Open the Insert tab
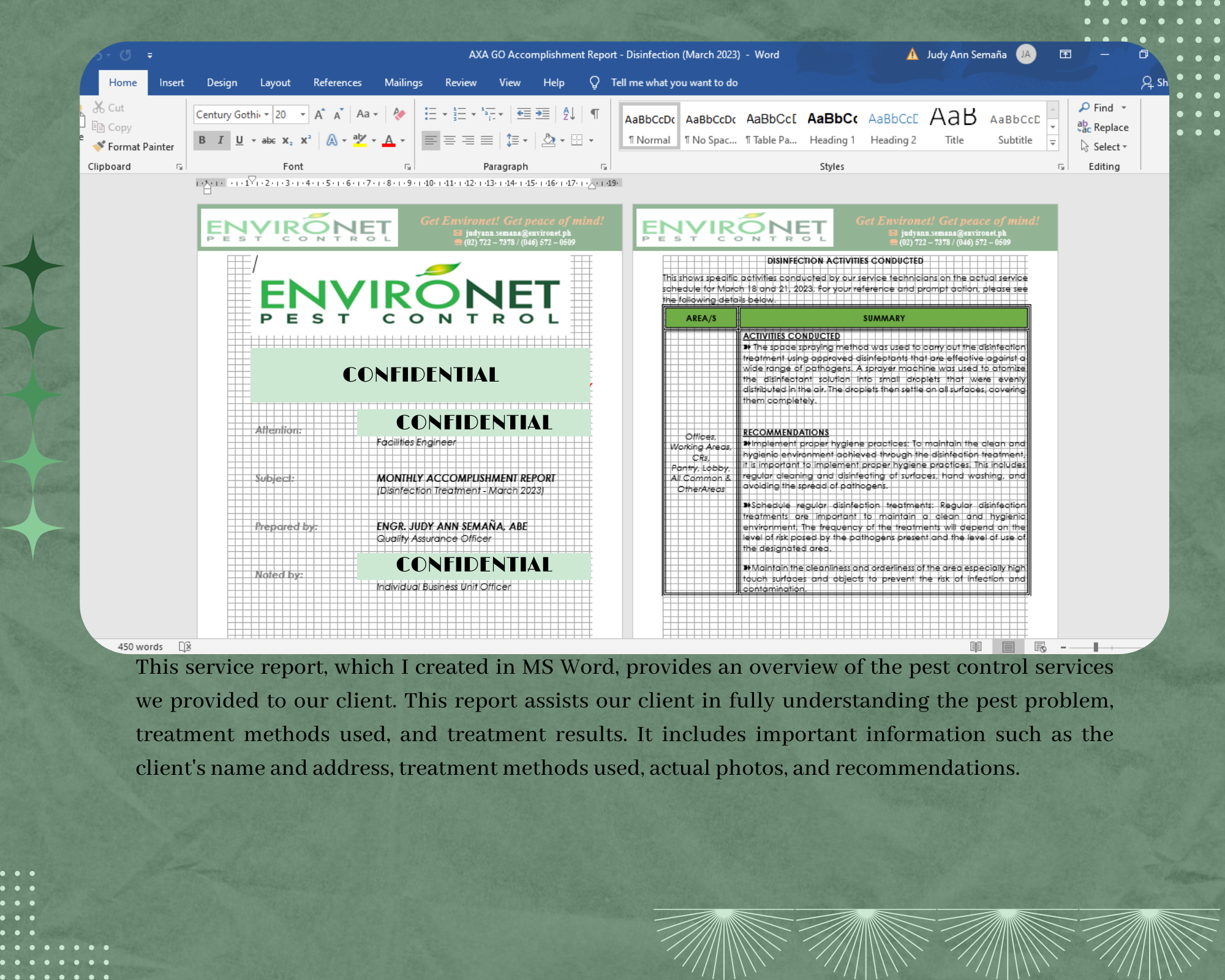This screenshot has width=1225, height=980. pyautogui.click(x=171, y=83)
